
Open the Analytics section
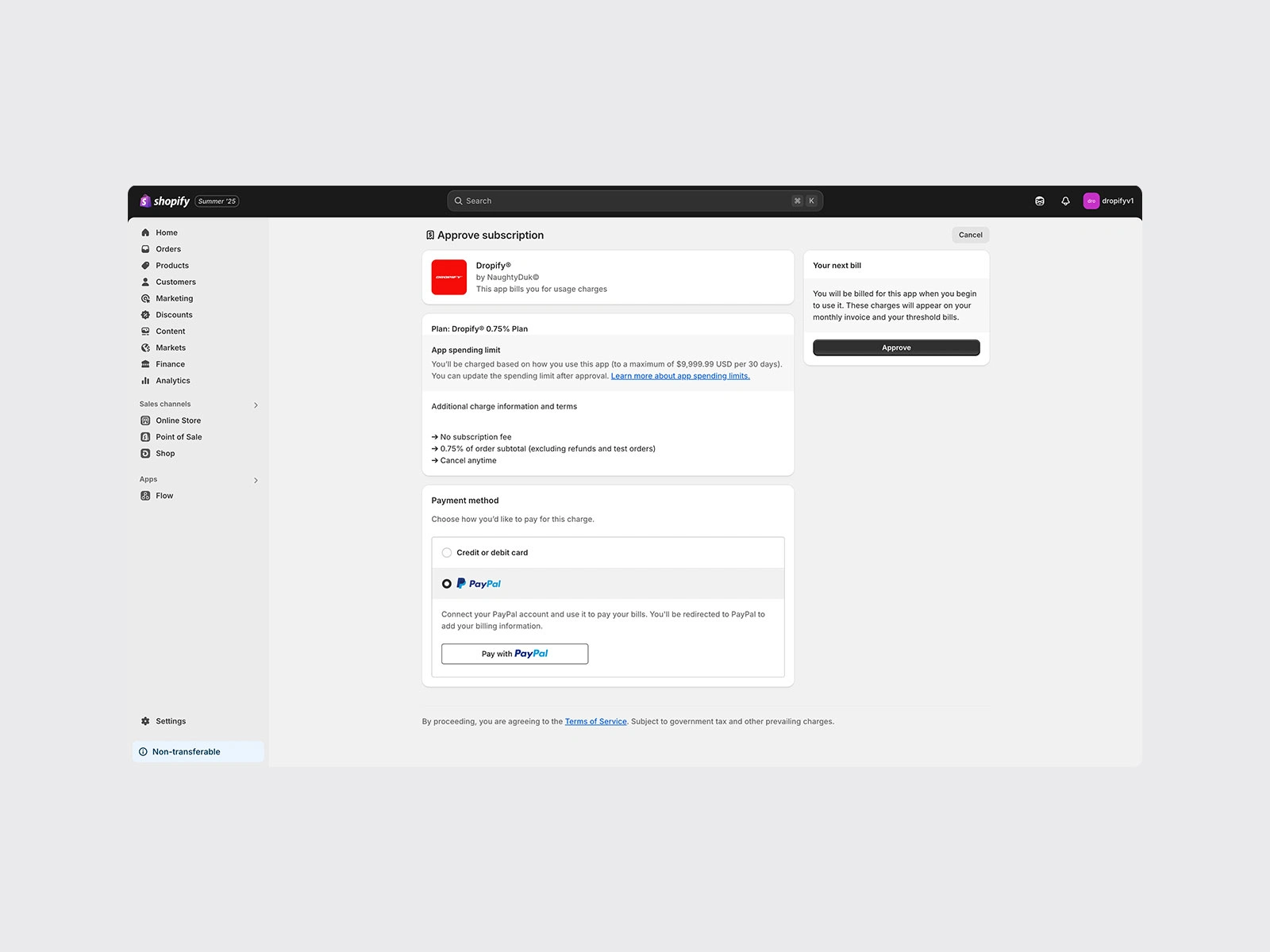pyautogui.click(x=173, y=381)
